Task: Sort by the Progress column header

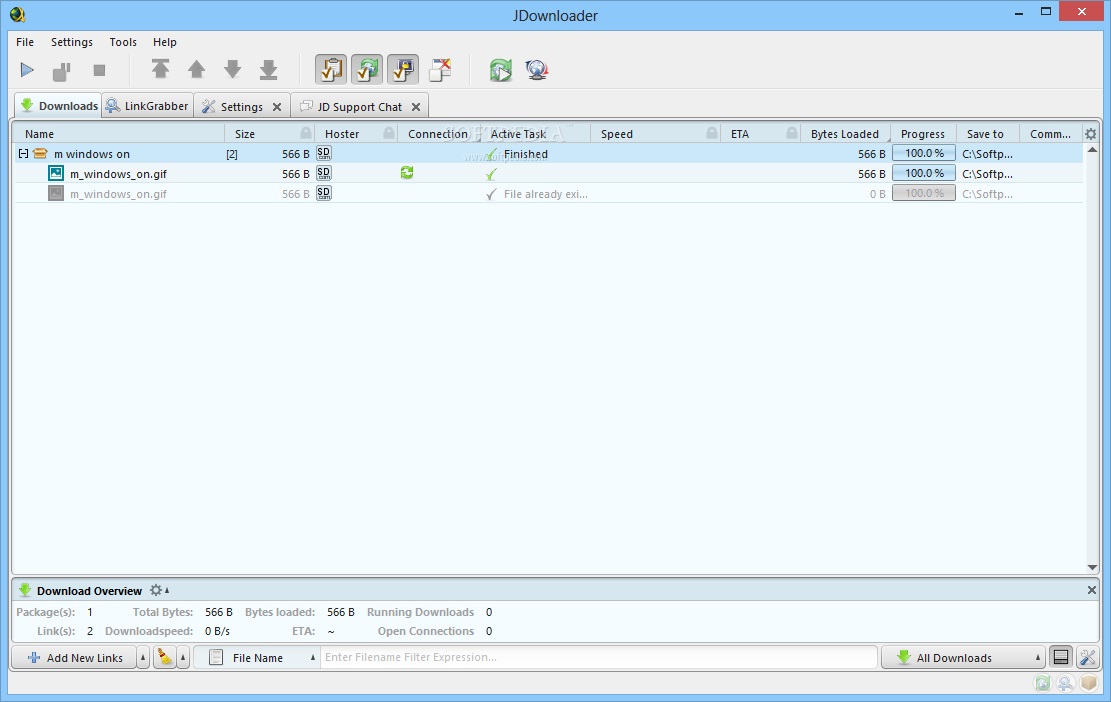Action: [x=923, y=134]
